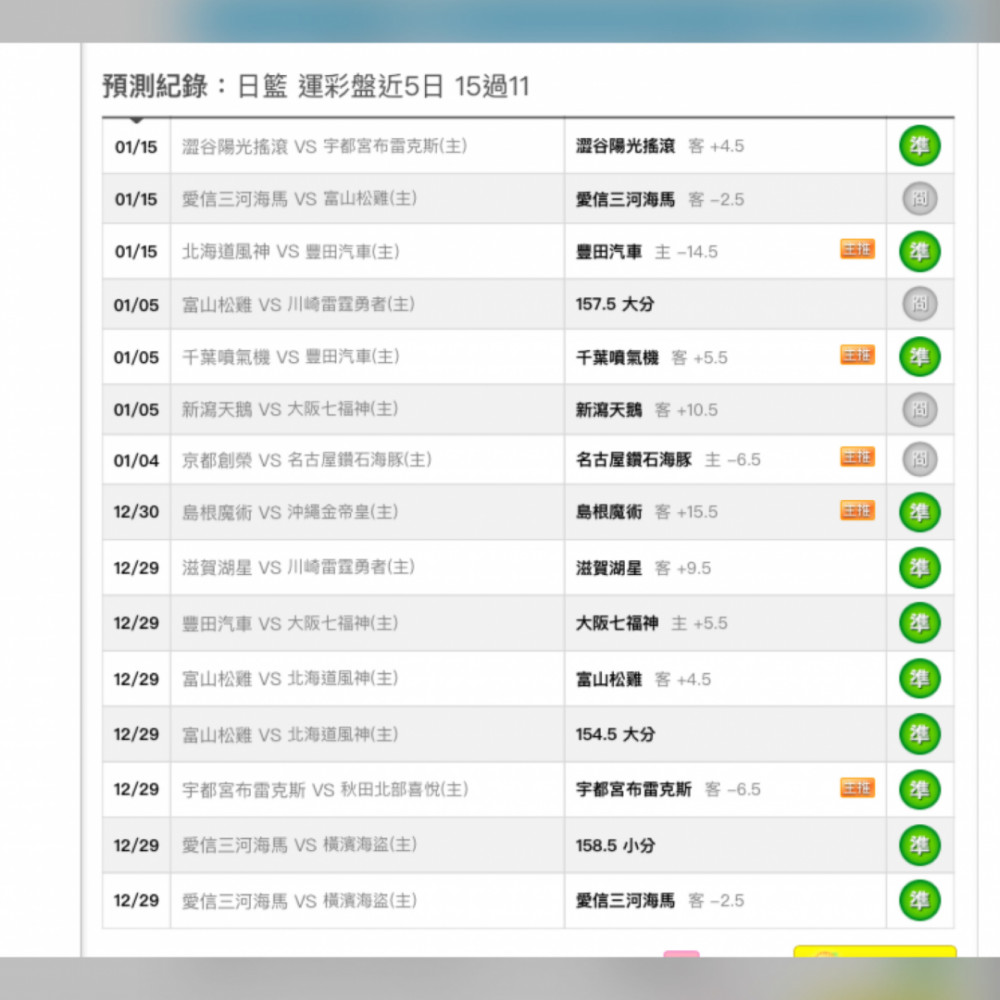Screen dimensions: 1000x1000
Task: Click the green 準 icon for 滋賀湖星 客 +9.5
Action: point(920,568)
